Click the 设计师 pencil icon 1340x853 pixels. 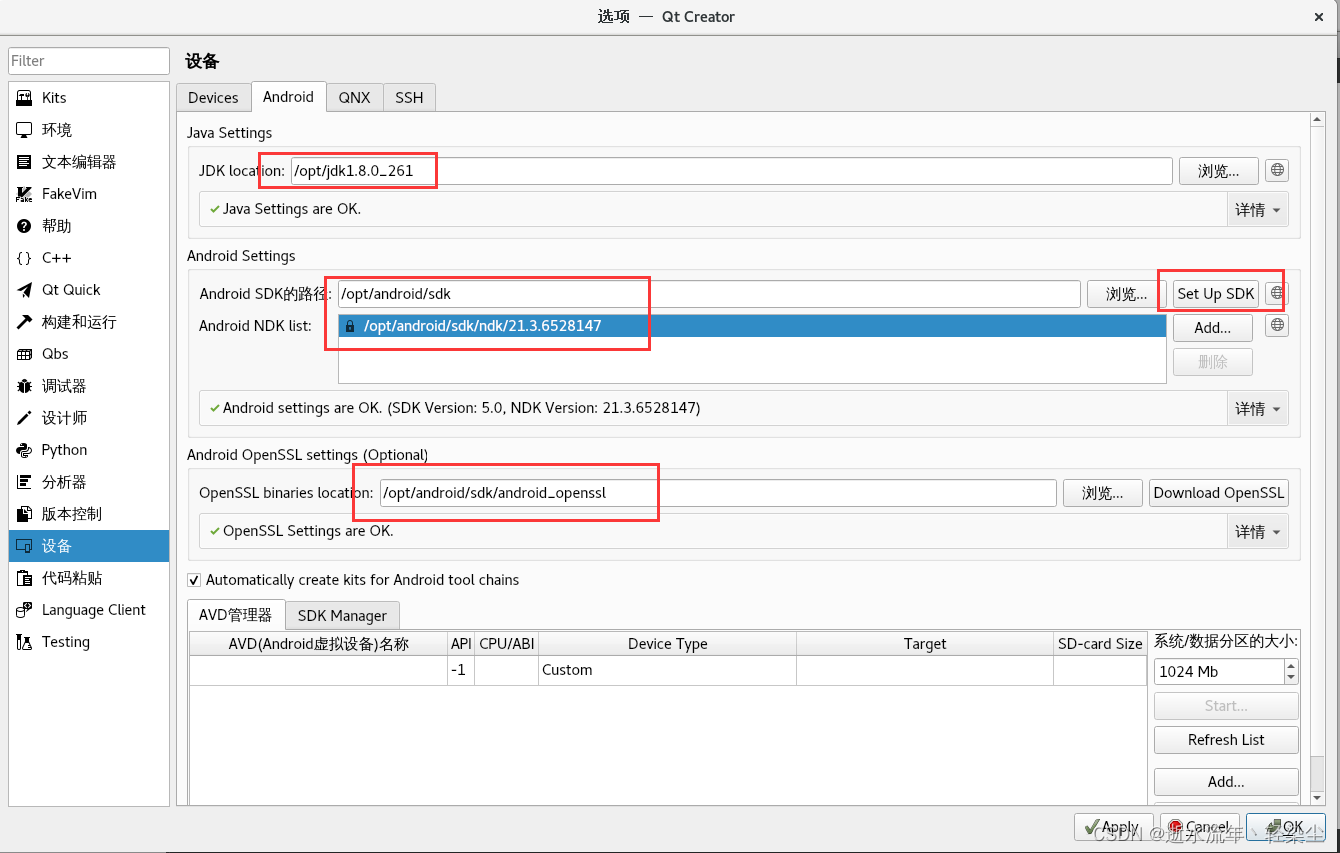click(24, 418)
